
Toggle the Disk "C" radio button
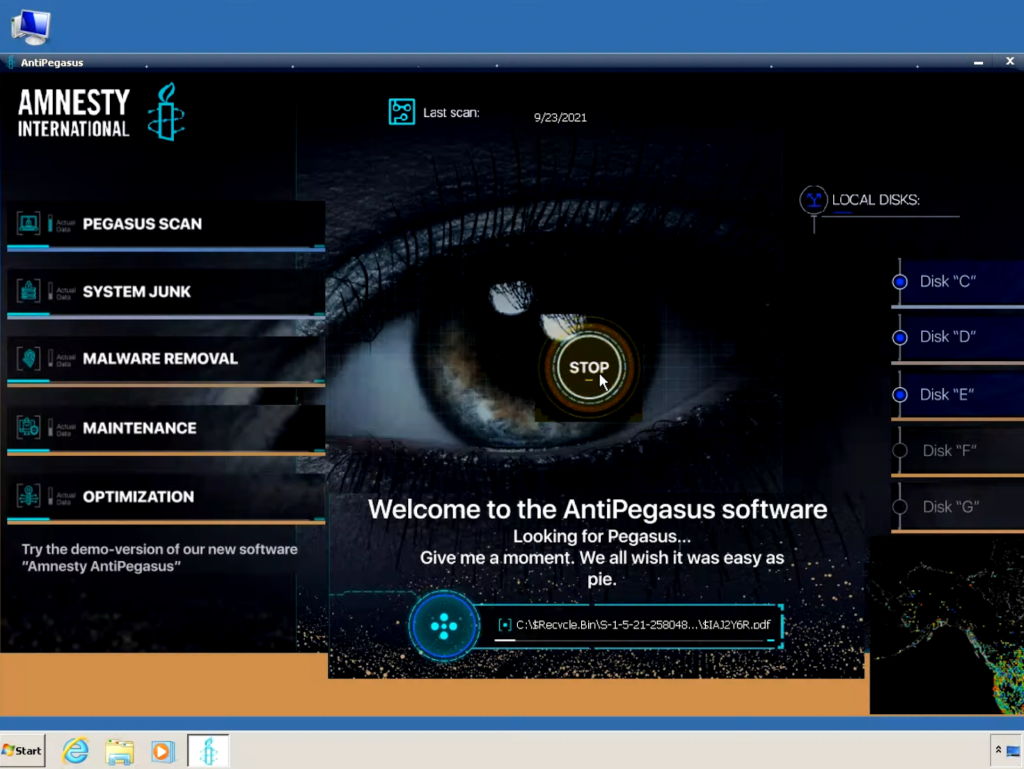(x=900, y=282)
